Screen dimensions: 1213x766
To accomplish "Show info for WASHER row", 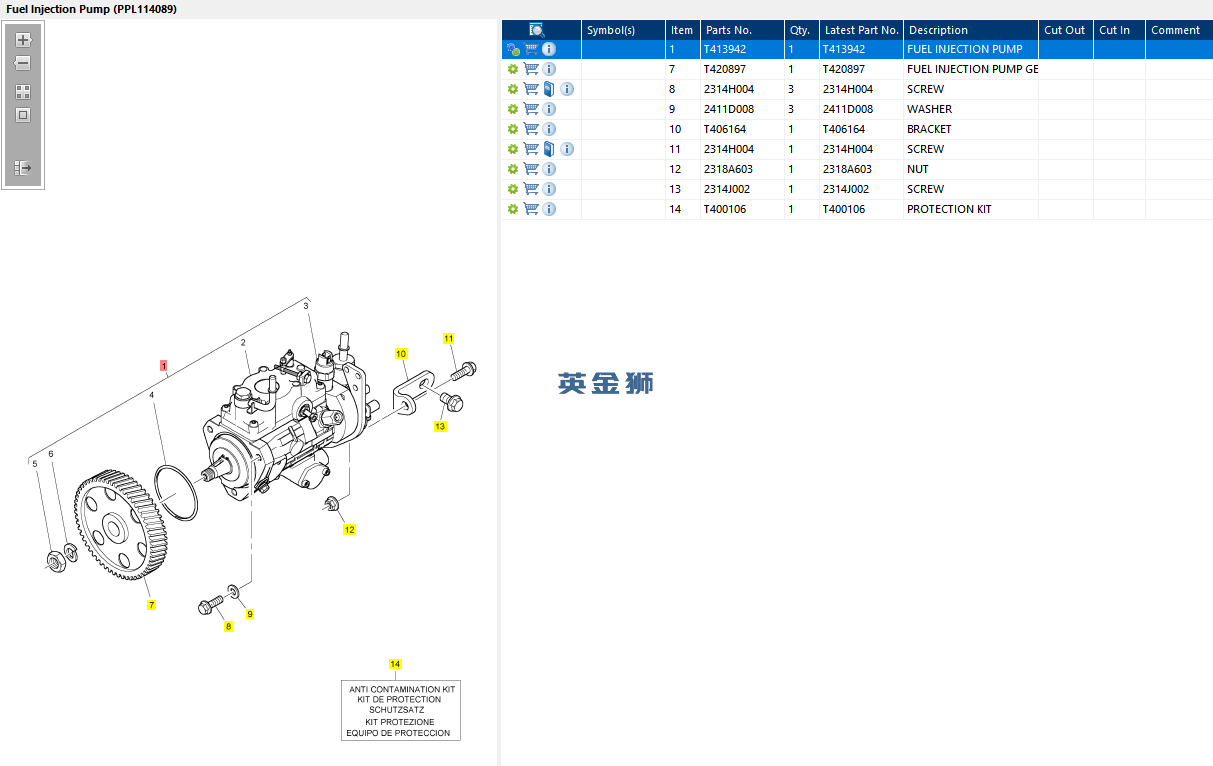I will 549,109.
